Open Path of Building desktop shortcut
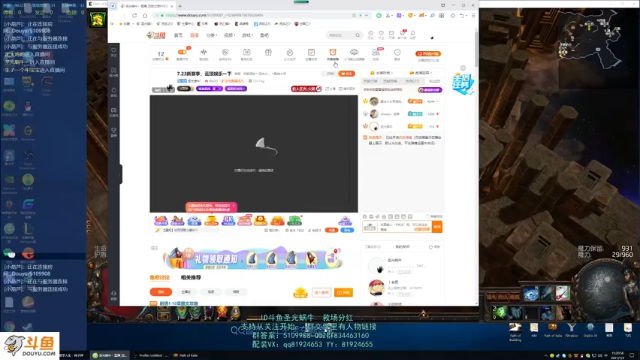This screenshot has height=360, width=640. pyautogui.click(x=515, y=331)
